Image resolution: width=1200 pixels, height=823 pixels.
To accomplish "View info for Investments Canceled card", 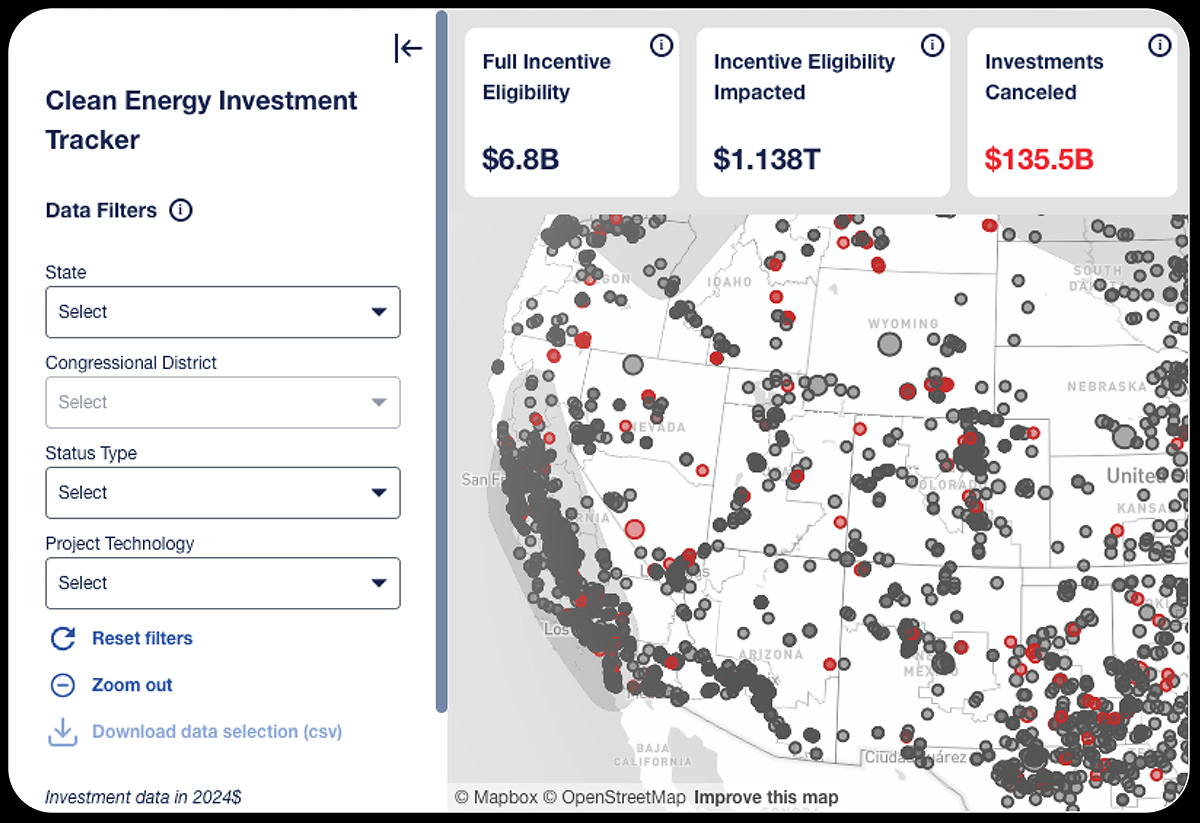I will pyautogui.click(x=1159, y=45).
